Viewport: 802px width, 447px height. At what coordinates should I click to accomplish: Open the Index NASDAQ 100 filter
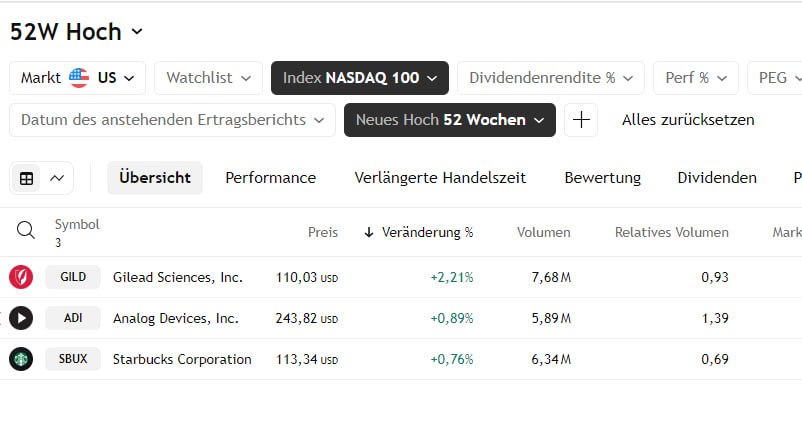(360, 78)
